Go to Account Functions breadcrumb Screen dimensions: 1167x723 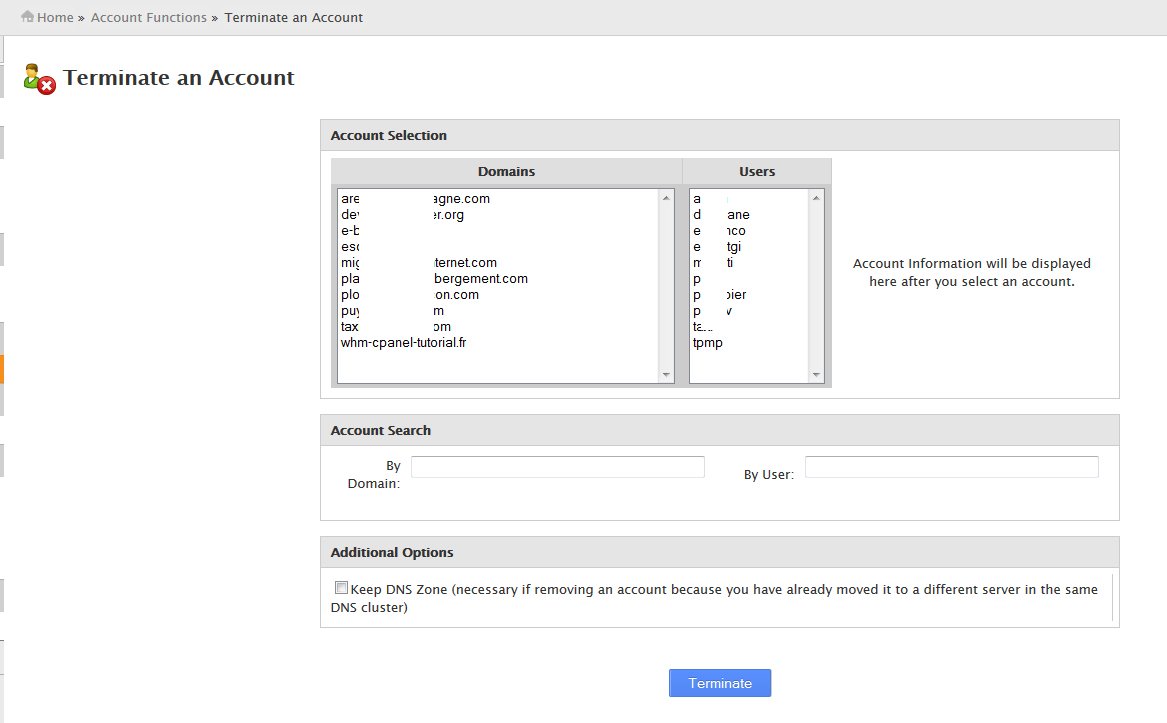pos(149,17)
